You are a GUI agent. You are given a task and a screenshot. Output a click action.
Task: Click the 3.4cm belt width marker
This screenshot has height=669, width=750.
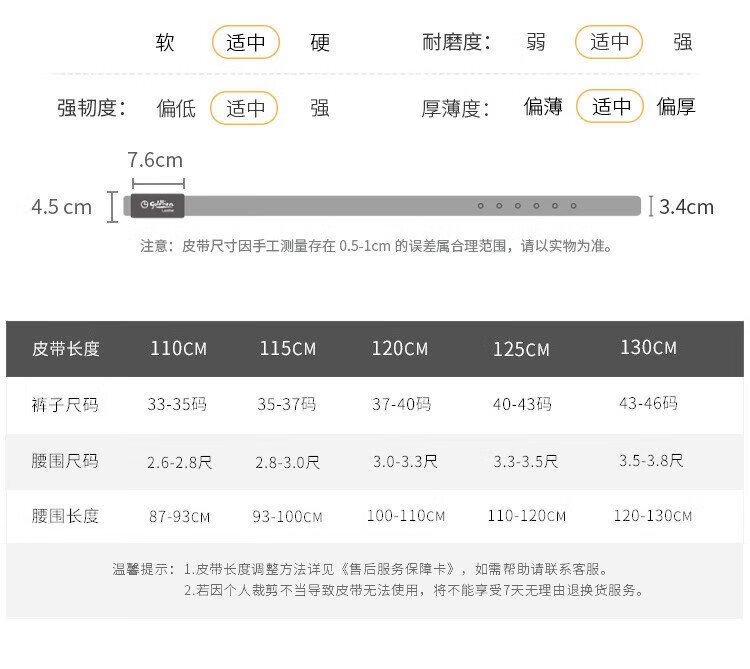click(685, 207)
